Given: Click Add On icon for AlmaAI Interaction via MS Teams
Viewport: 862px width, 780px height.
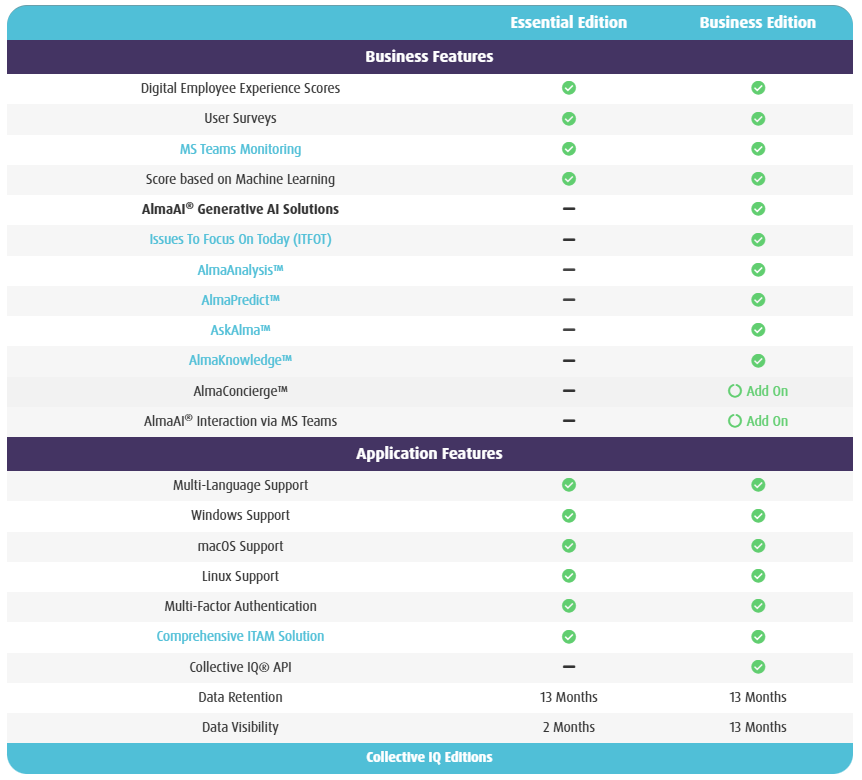Looking at the screenshot, I should [735, 421].
